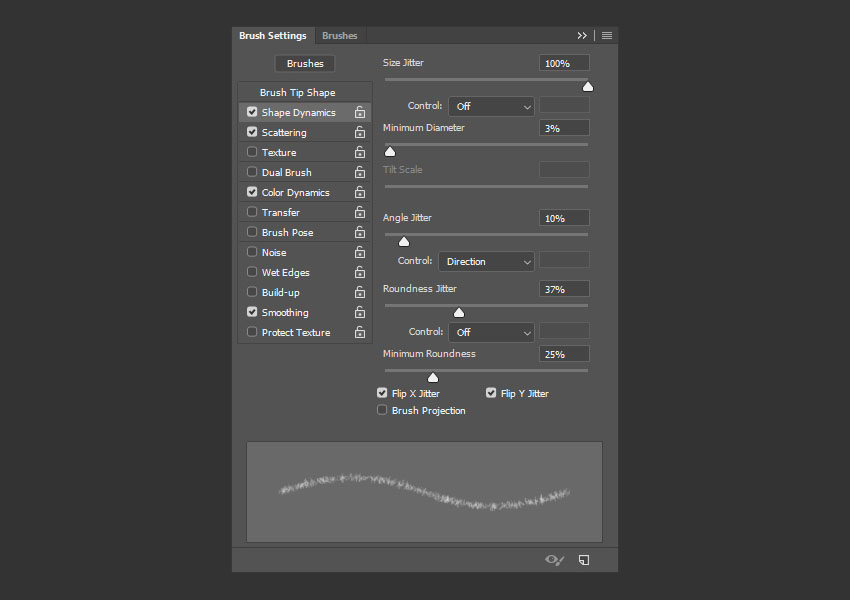Enable the Transfer checkbox

point(252,212)
